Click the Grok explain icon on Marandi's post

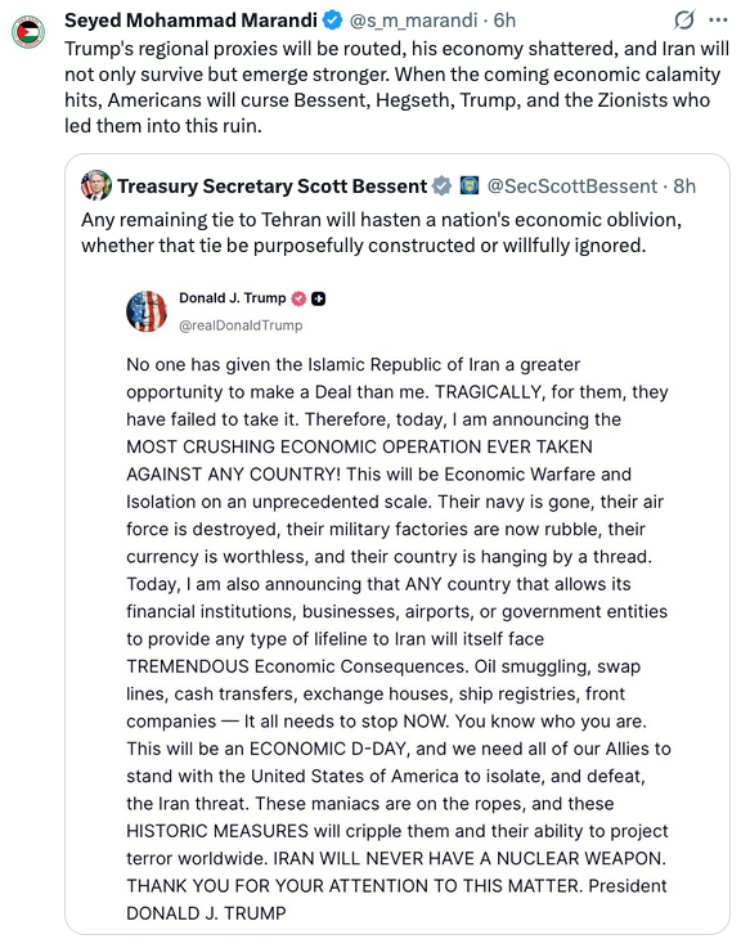click(684, 20)
